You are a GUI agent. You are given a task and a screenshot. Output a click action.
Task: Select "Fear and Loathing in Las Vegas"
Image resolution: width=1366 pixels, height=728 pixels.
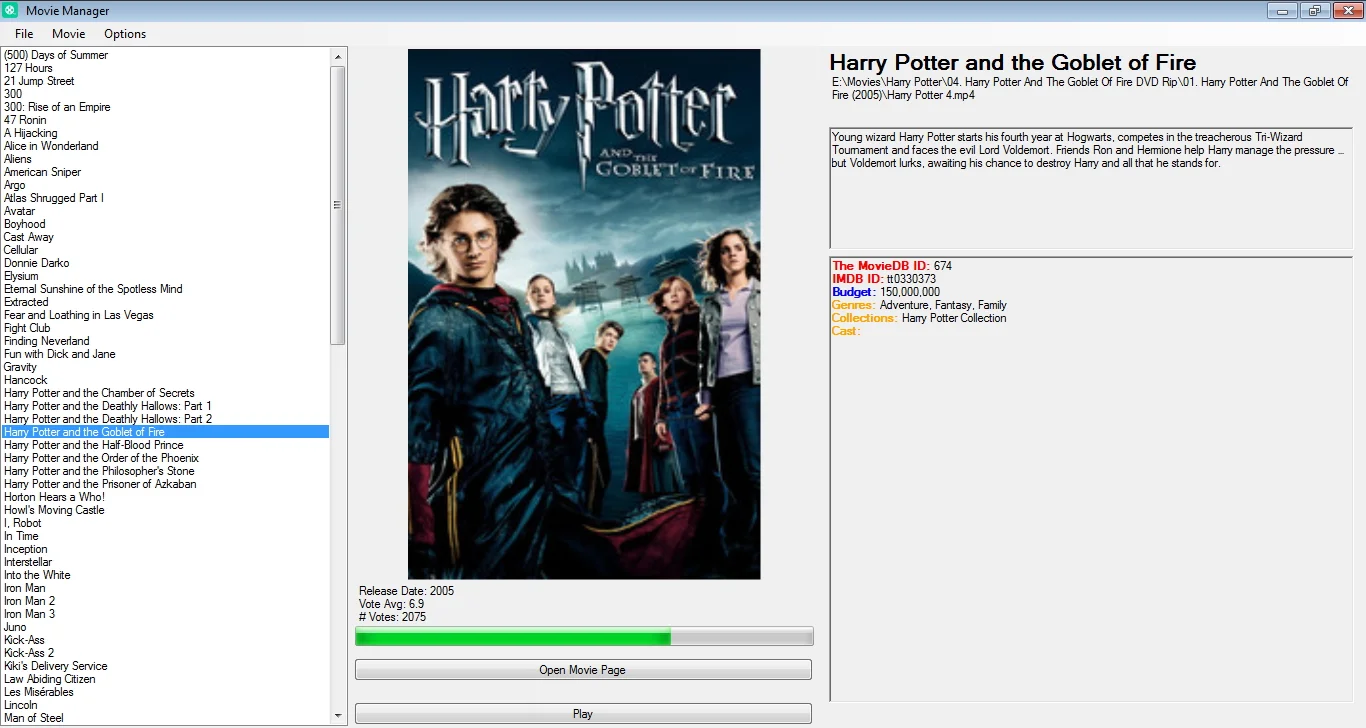coord(165,315)
